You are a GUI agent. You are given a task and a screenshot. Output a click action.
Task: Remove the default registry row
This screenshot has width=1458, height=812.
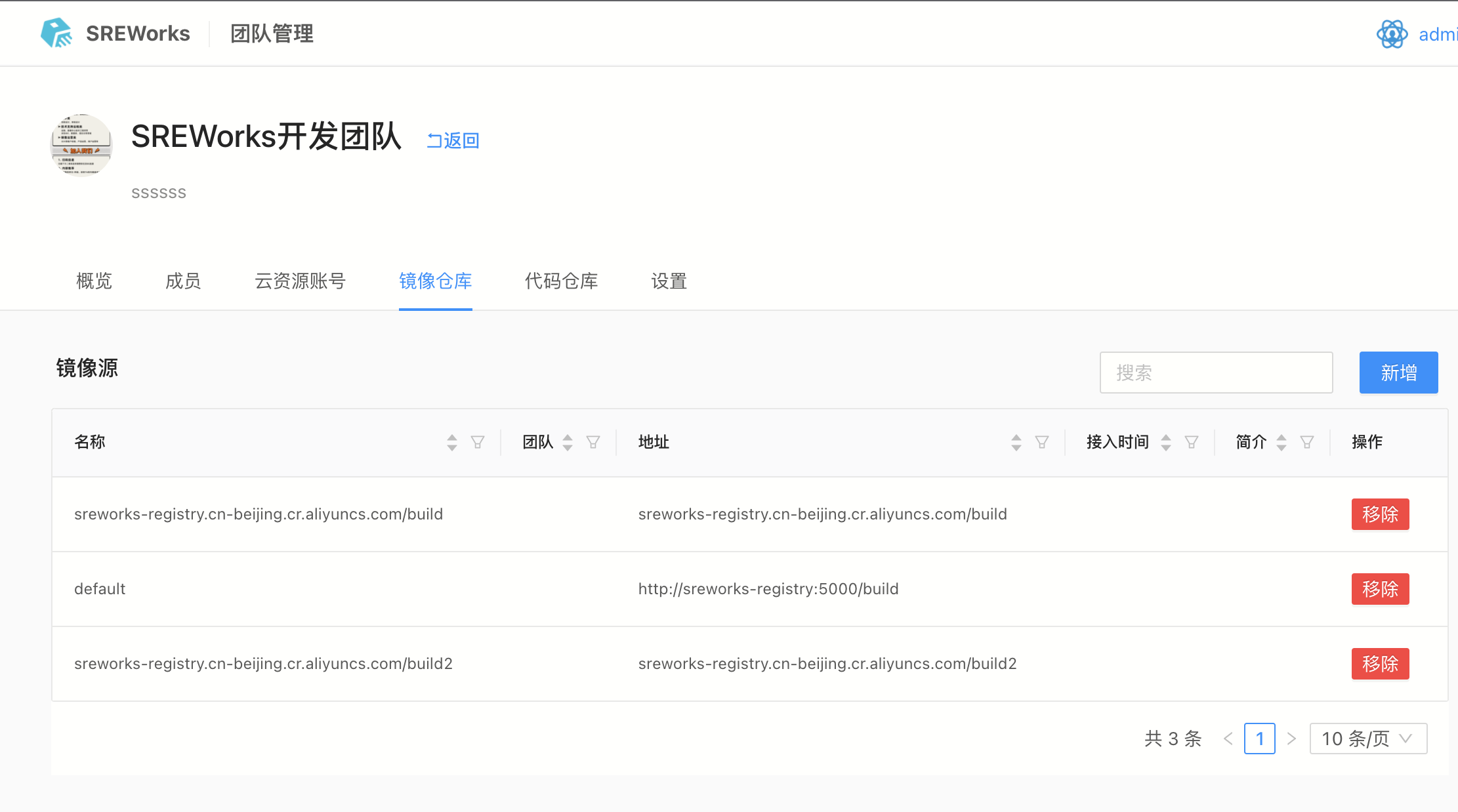point(1380,589)
